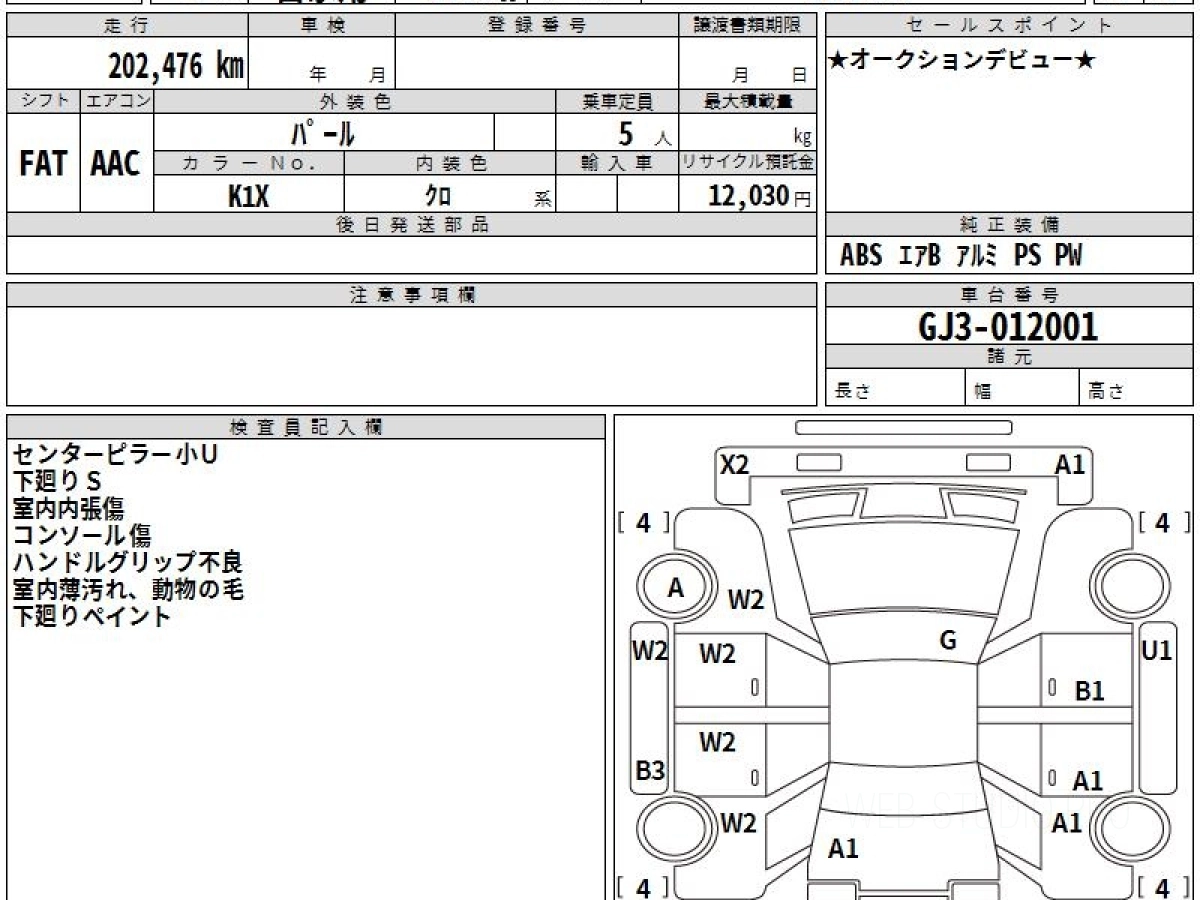This screenshot has height=900, width=1200.
Task: Click the wheel circle marked A
Action: pos(676,589)
